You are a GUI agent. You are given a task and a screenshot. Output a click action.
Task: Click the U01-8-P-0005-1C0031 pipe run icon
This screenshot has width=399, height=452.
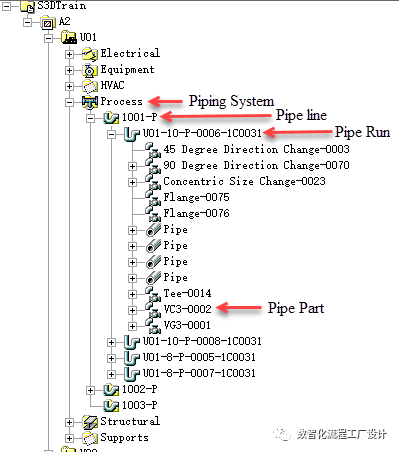(132, 358)
